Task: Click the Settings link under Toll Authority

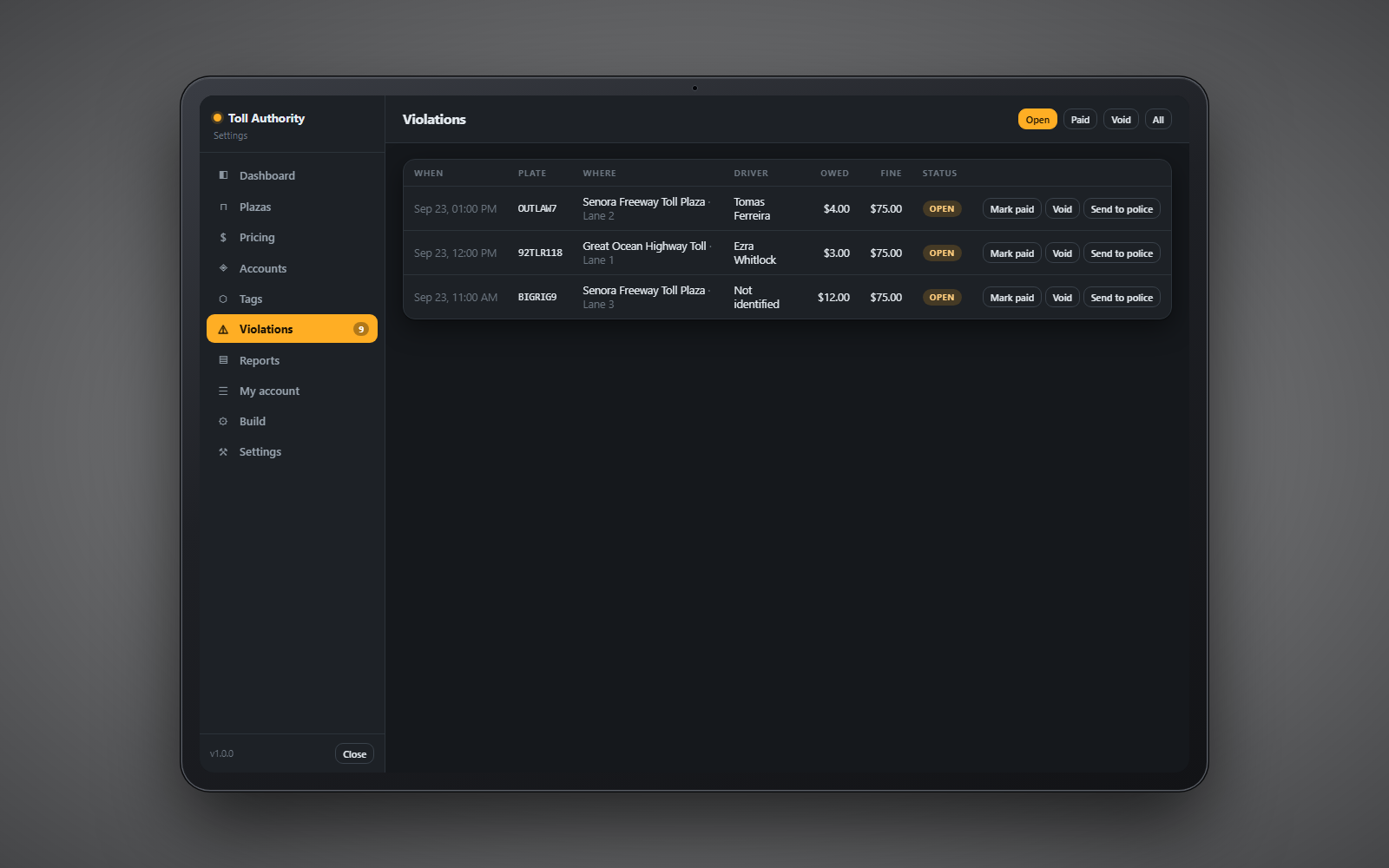Action: (x=231, y=135)
